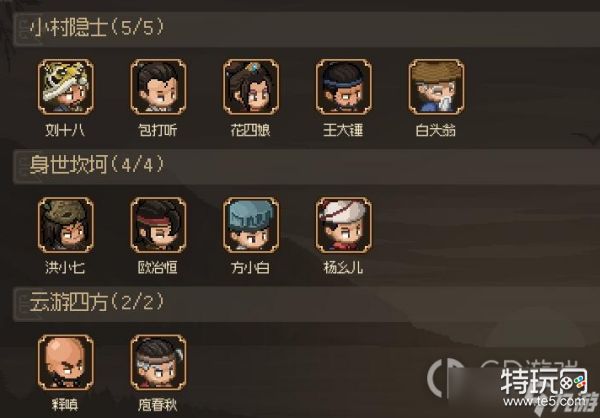Viewport: 600px width, 418px height.
Task: Collapse the 云游四方 (2/2) section header
Action: (x=306, y=304)
